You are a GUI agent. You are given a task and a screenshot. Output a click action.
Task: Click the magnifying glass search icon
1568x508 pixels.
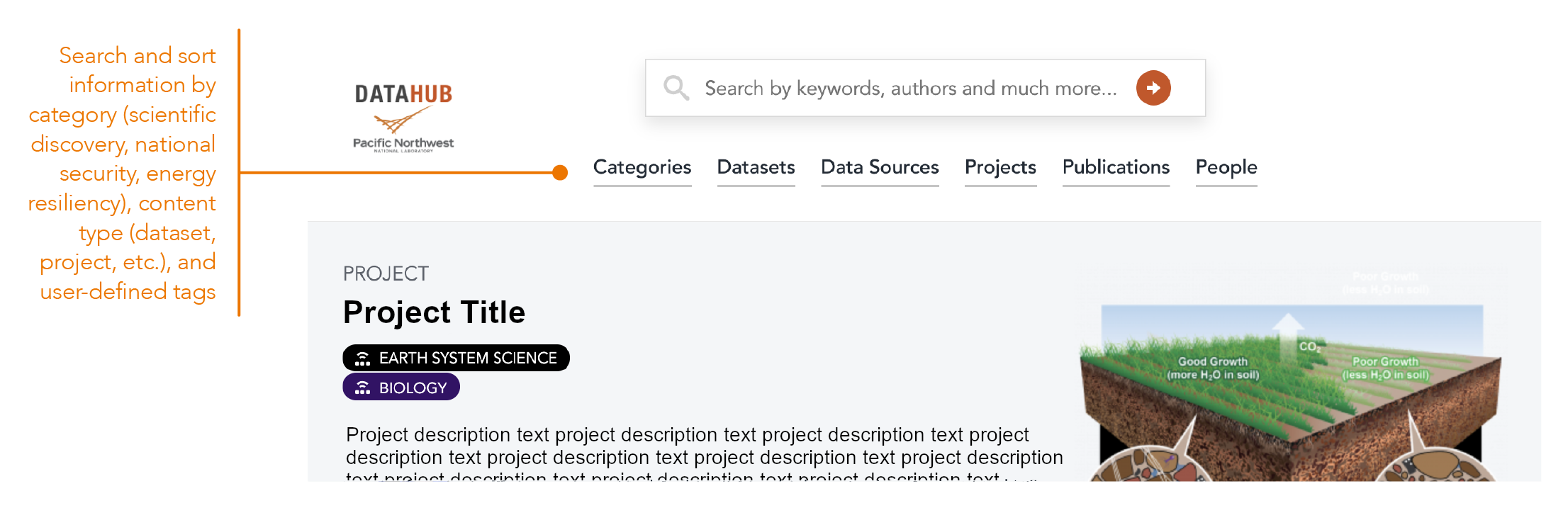(x=676, y=88)
